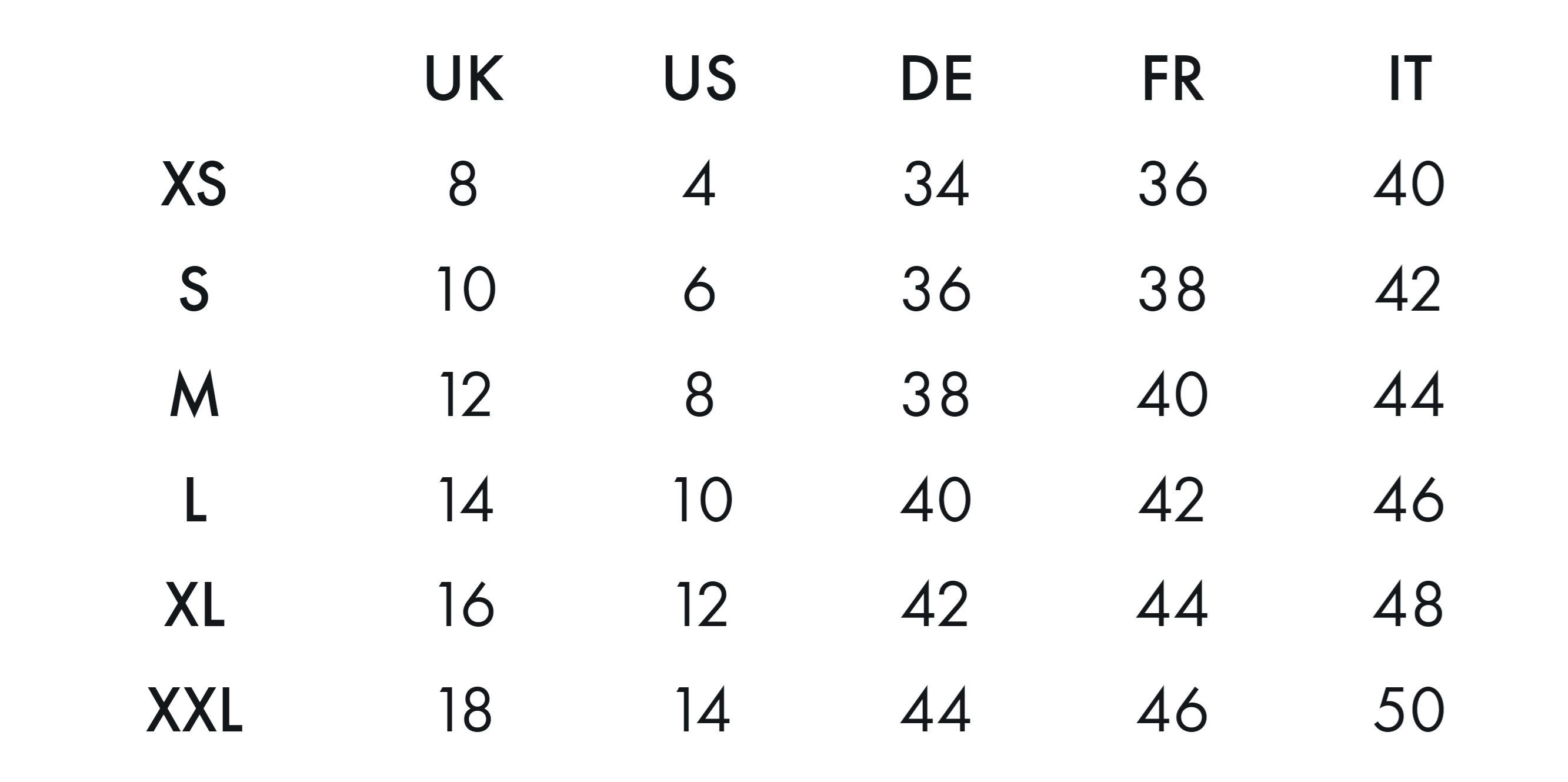Click UK size 18 in XXL row

465,710
